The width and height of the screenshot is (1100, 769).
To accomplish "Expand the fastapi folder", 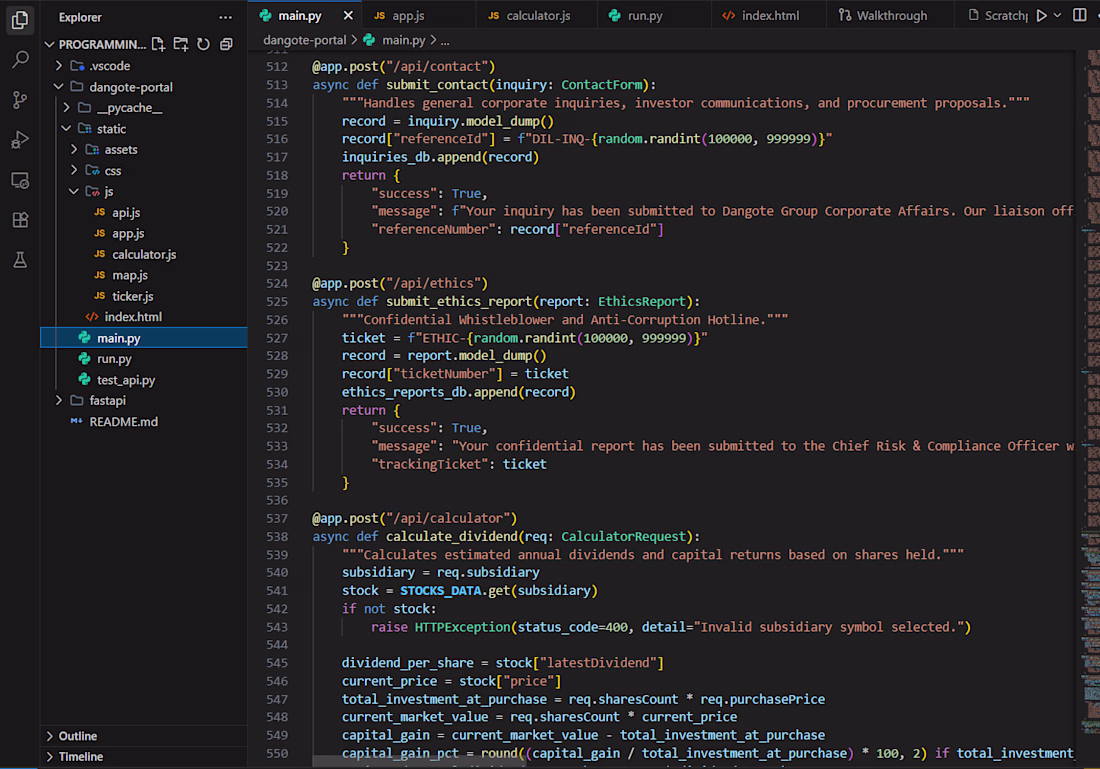I will tap(59, 401).
